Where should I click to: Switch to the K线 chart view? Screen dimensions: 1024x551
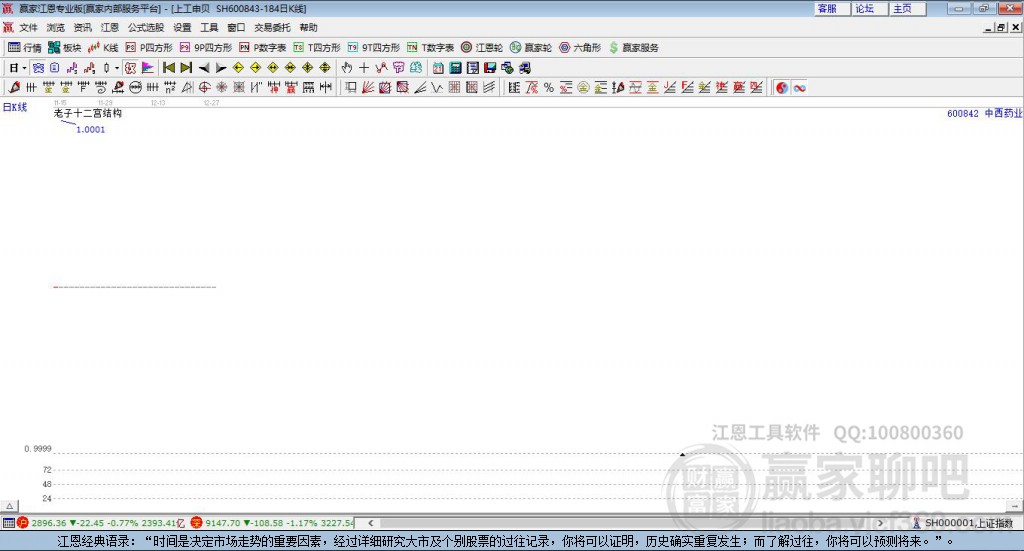tap(103, 48)
